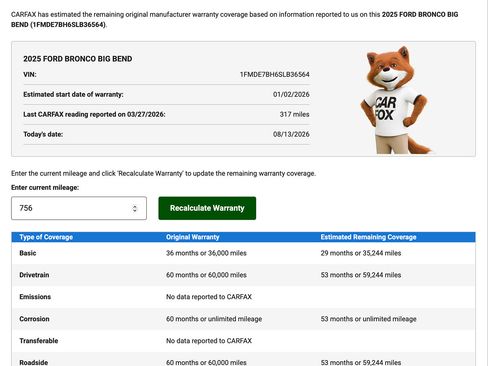Screen dimensions: 488x366
Task: Click Basic's 29 months or 35,244 miles
Action: click(361, 253)
